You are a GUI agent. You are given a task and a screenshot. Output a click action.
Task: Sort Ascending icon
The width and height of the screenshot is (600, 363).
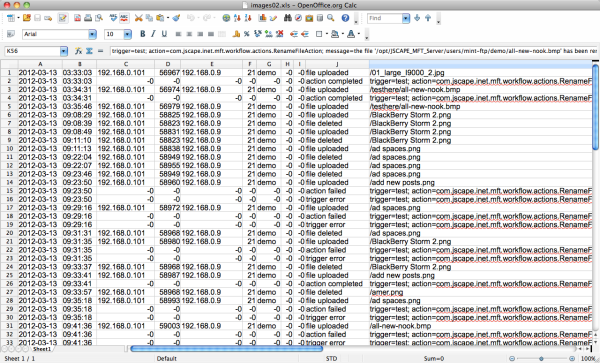tap(237, 18)
